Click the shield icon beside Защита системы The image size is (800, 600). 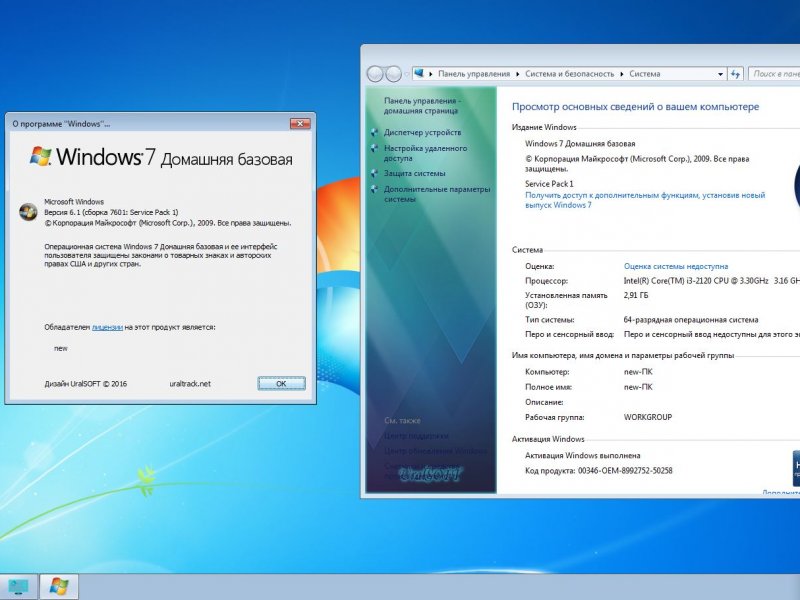(374, 173)
